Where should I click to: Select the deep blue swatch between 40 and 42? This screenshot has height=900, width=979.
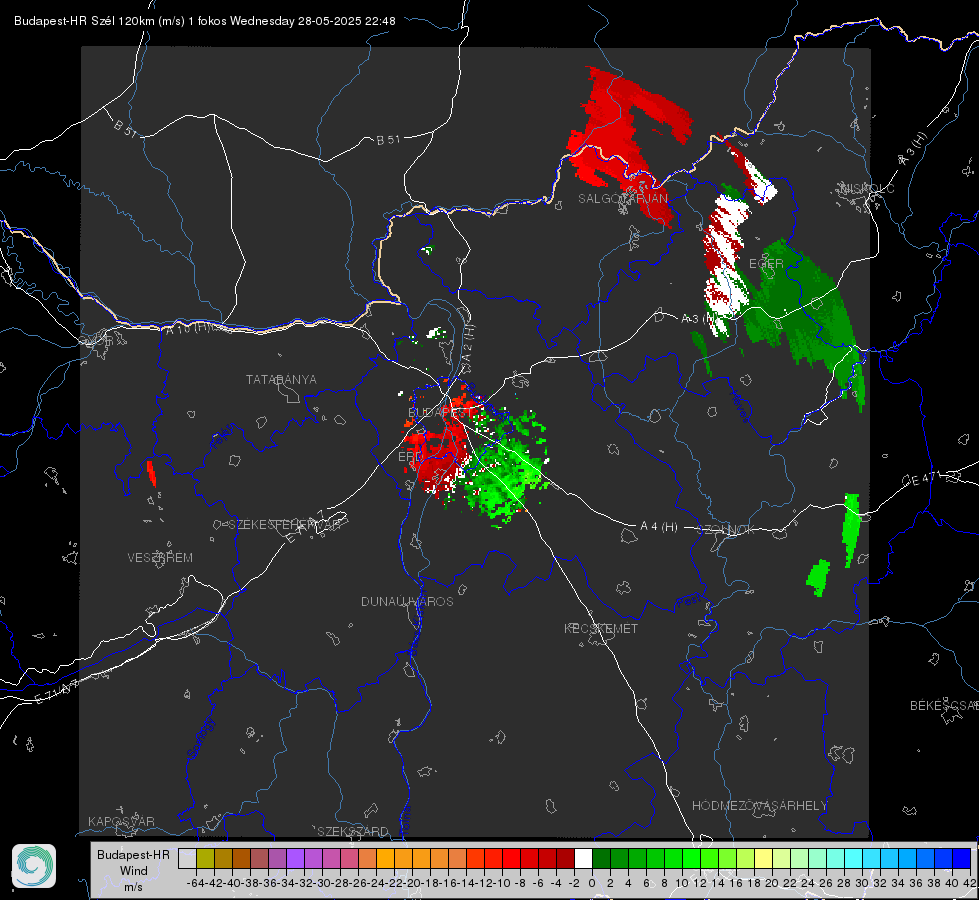click(962, 858)
